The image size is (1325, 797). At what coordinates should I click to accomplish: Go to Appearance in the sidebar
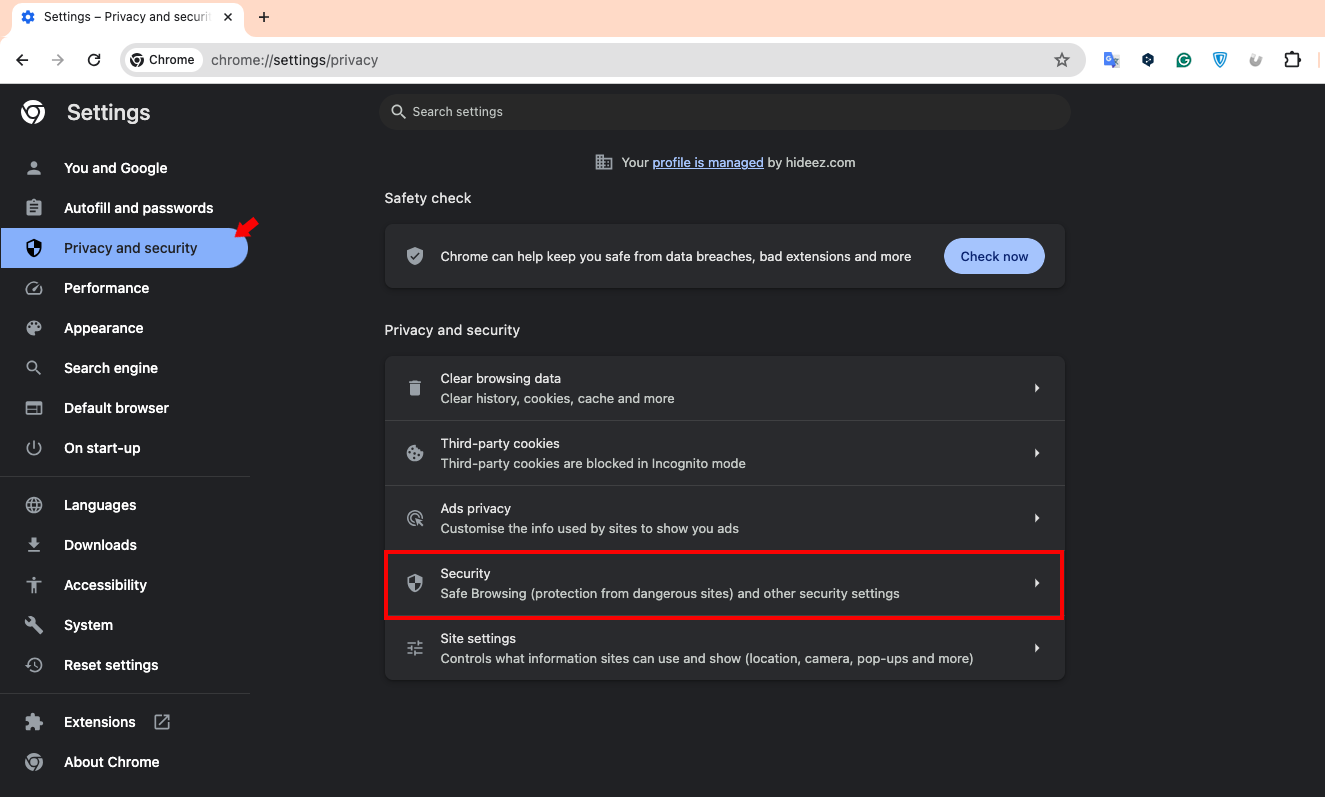103,328
